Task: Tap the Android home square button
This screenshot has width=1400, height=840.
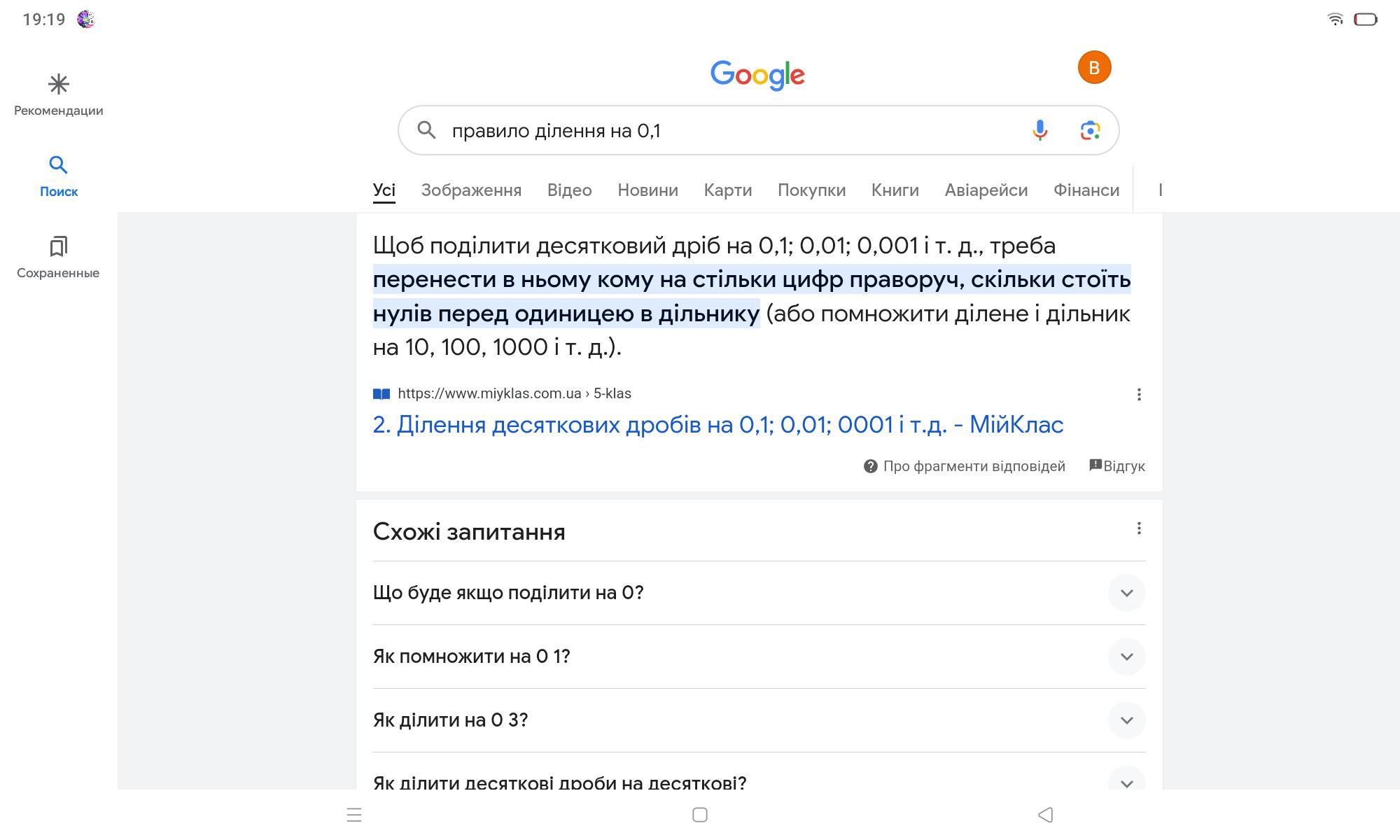Action: point(699,815)
